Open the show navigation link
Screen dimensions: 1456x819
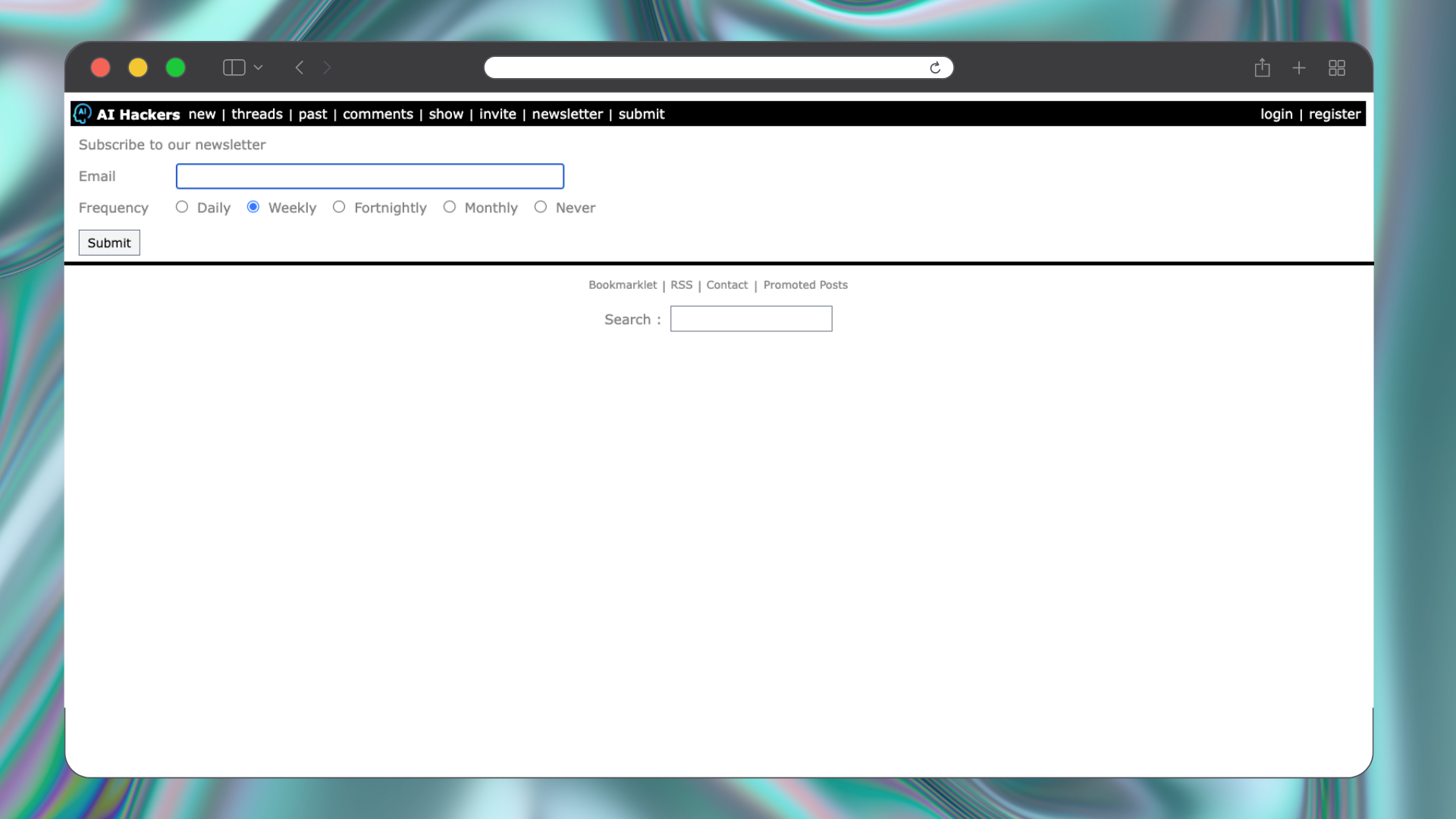point(446,114)
